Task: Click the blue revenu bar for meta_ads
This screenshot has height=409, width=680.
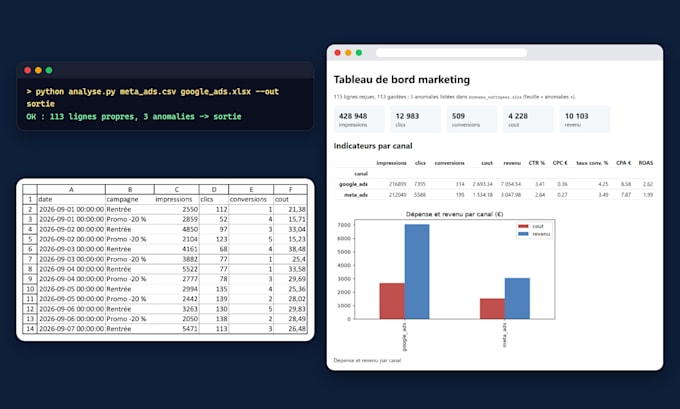Action: (517, 298)
